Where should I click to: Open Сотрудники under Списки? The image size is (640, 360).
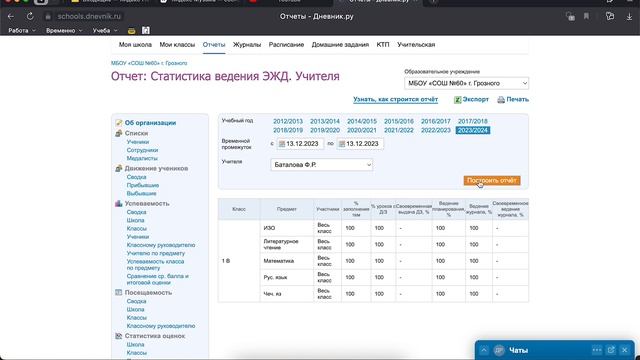point(142,150)
